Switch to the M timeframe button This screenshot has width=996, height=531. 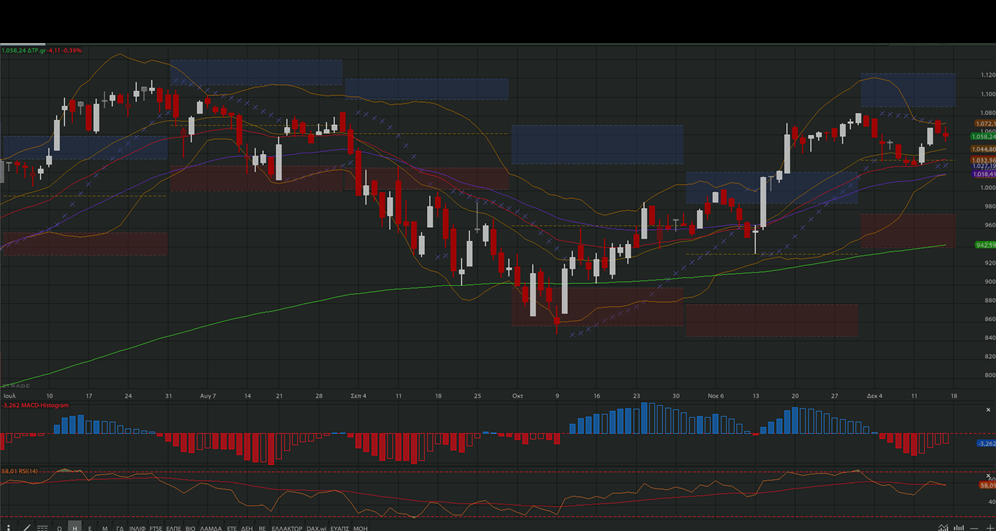(105, 528)
